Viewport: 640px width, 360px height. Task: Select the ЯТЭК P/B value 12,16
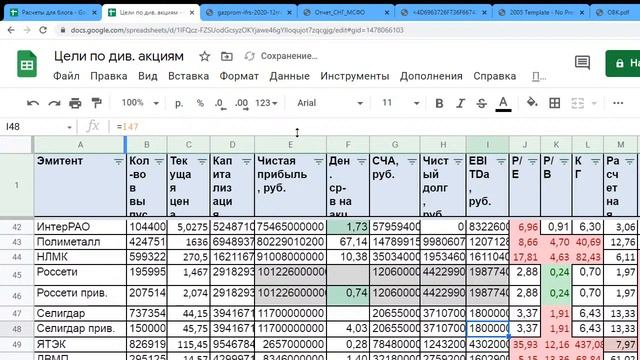point(556,344)
